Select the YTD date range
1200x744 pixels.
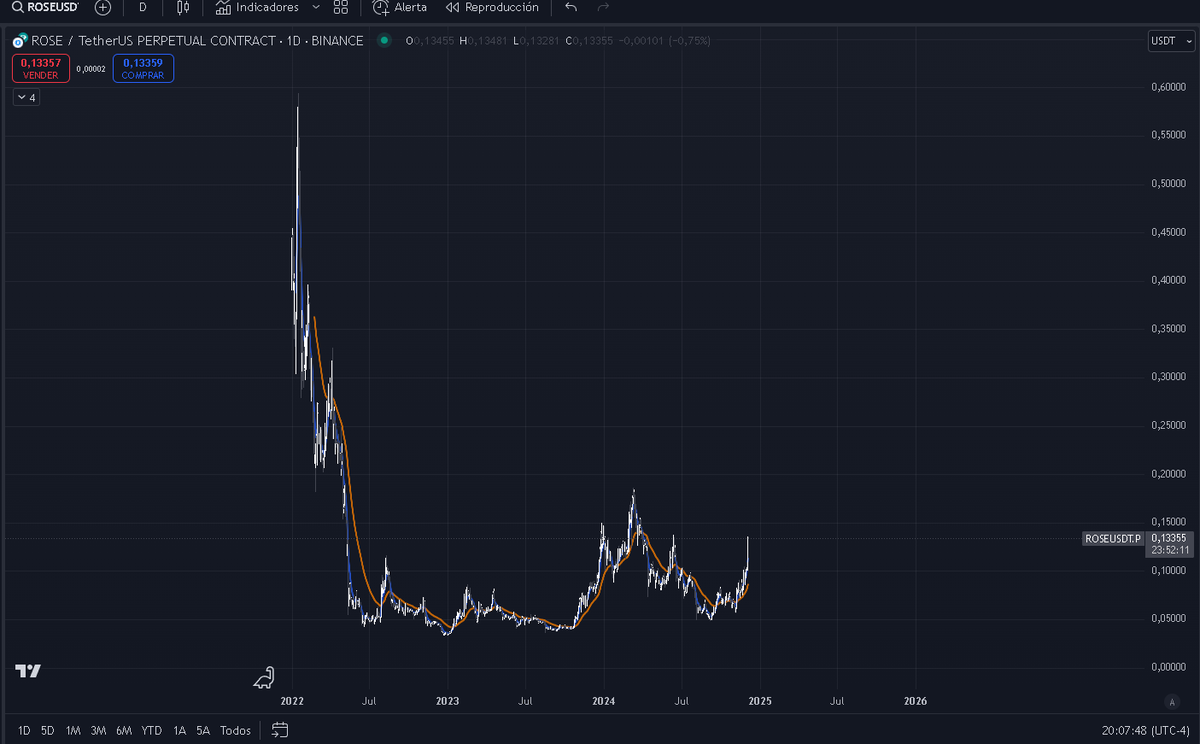[151, 730]
